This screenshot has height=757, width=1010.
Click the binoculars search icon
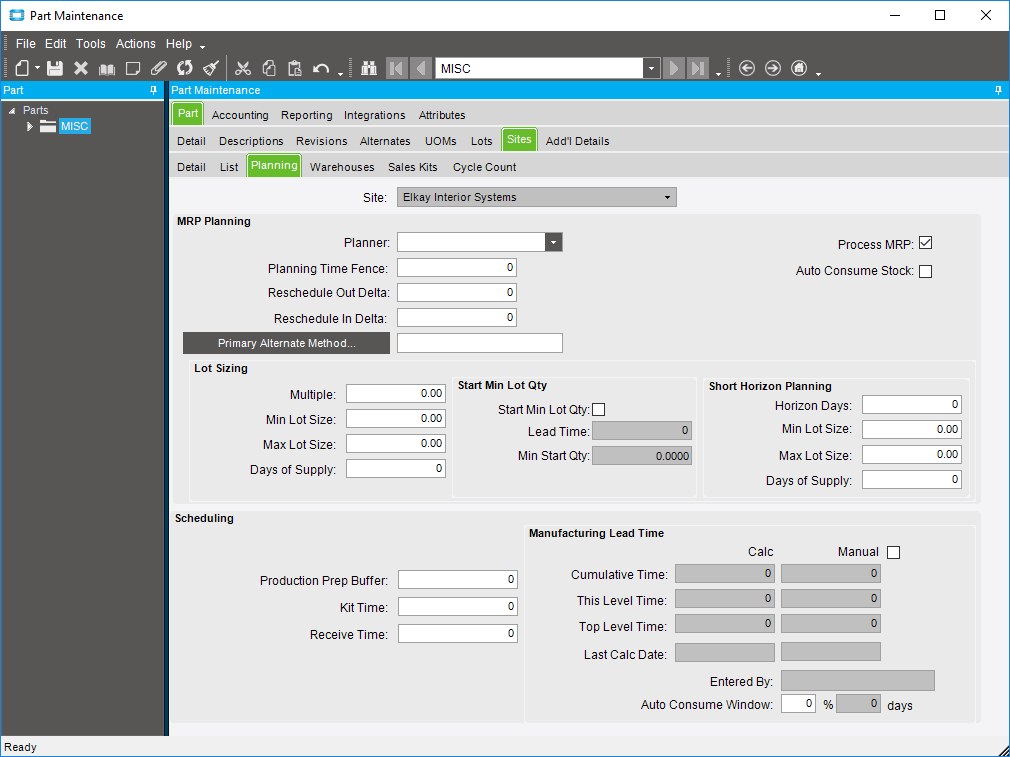click(369, 68)
